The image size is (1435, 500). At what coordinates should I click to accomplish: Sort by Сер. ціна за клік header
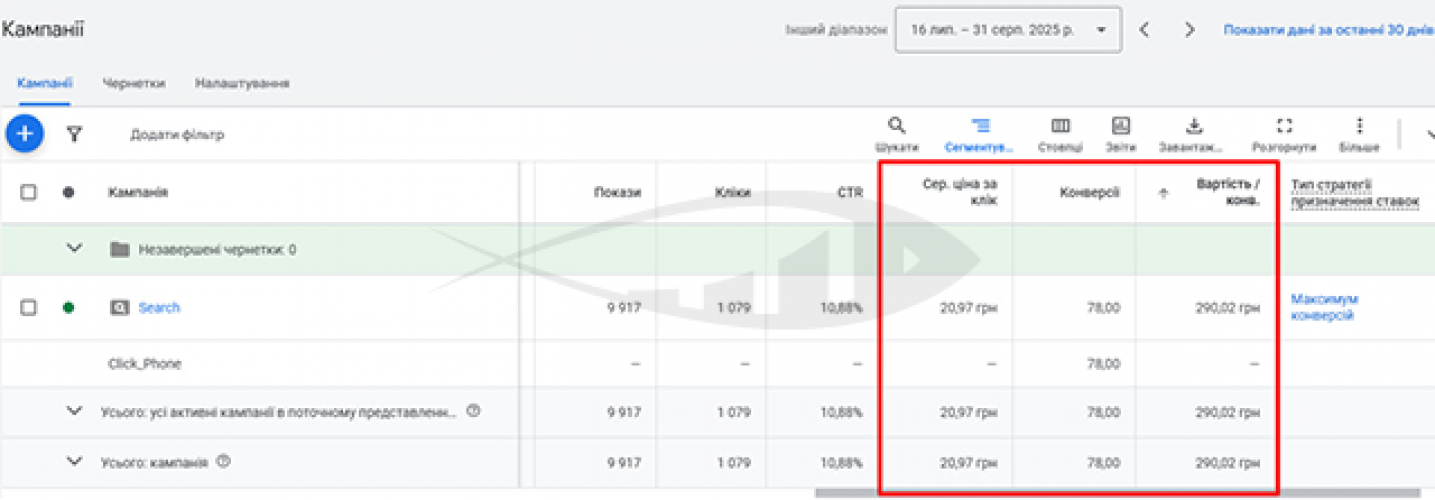click(x=960, y=192)
